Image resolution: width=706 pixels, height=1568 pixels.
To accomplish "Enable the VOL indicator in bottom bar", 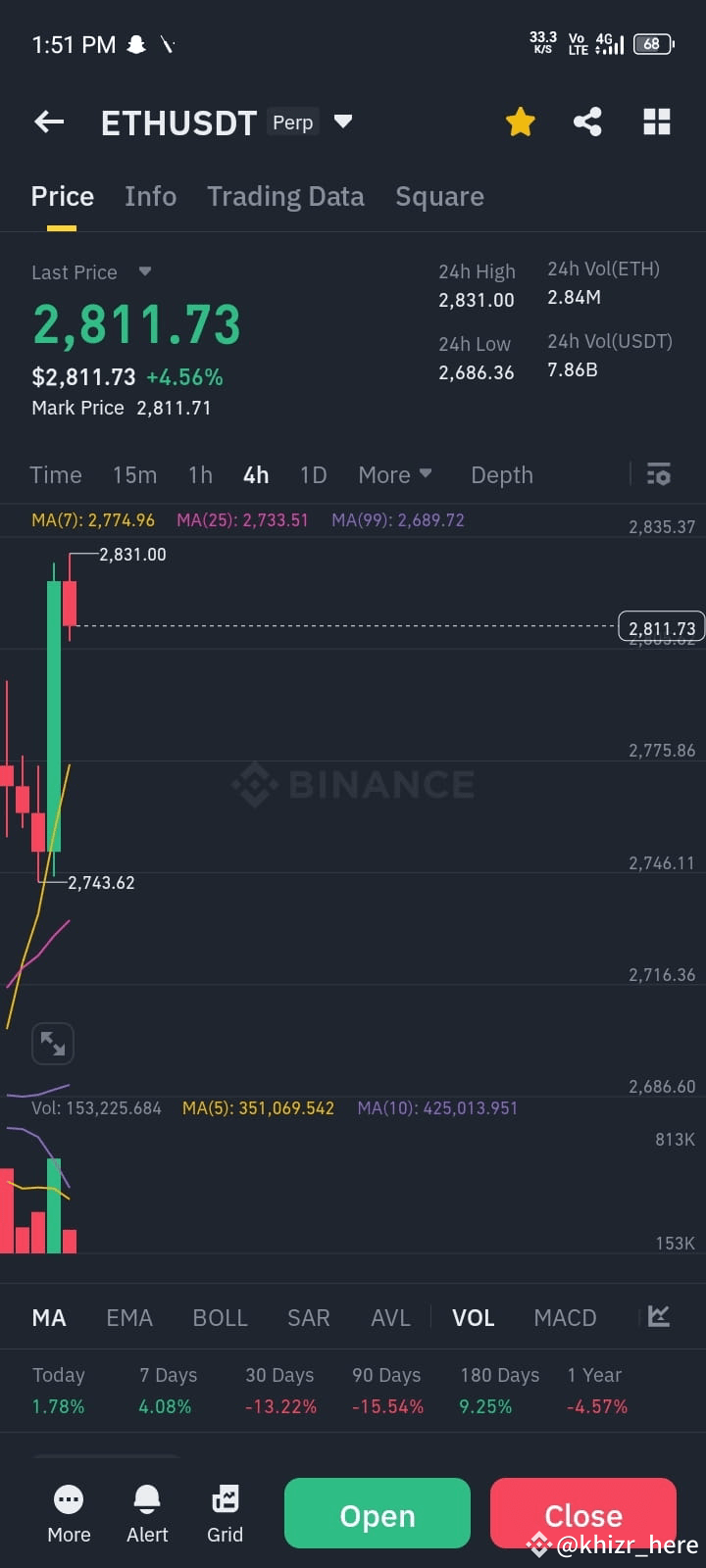I will (474, 1317).
